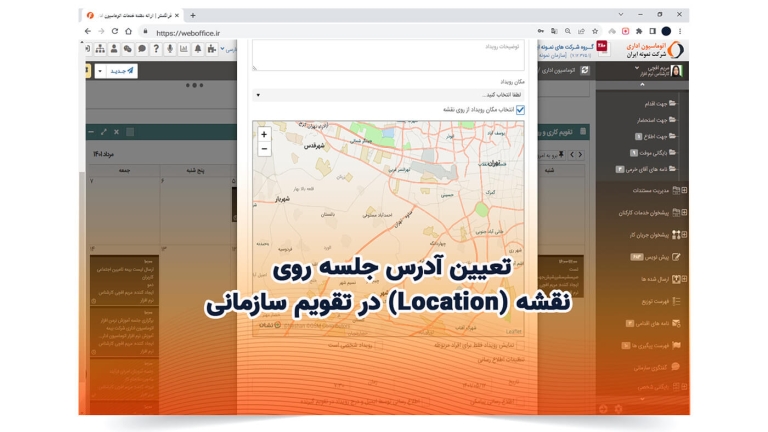
Task: Open the organization chart icon in the toolbar
Action: [100, 48]
